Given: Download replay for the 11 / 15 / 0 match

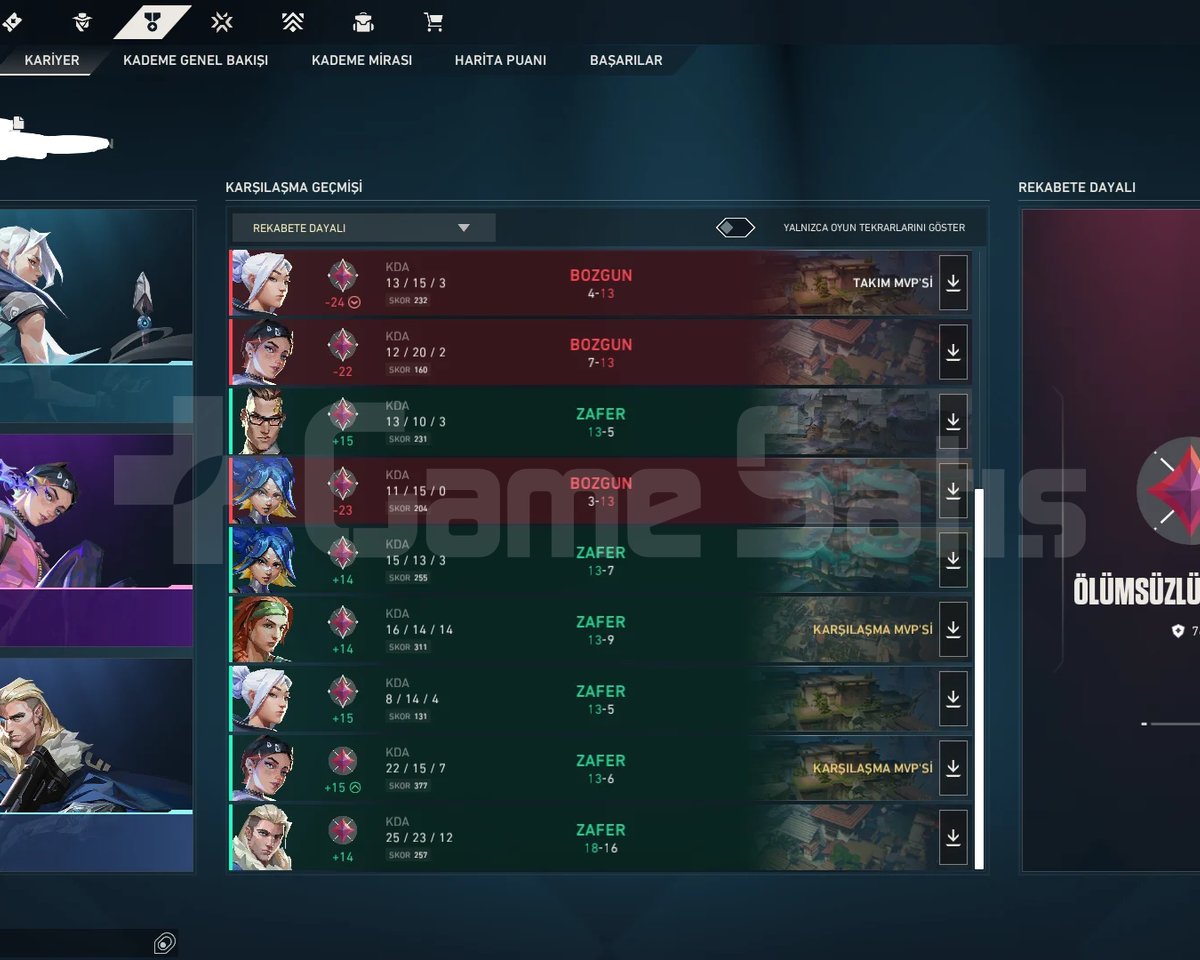Looking at the screenshot, I should tap(953, 491).
